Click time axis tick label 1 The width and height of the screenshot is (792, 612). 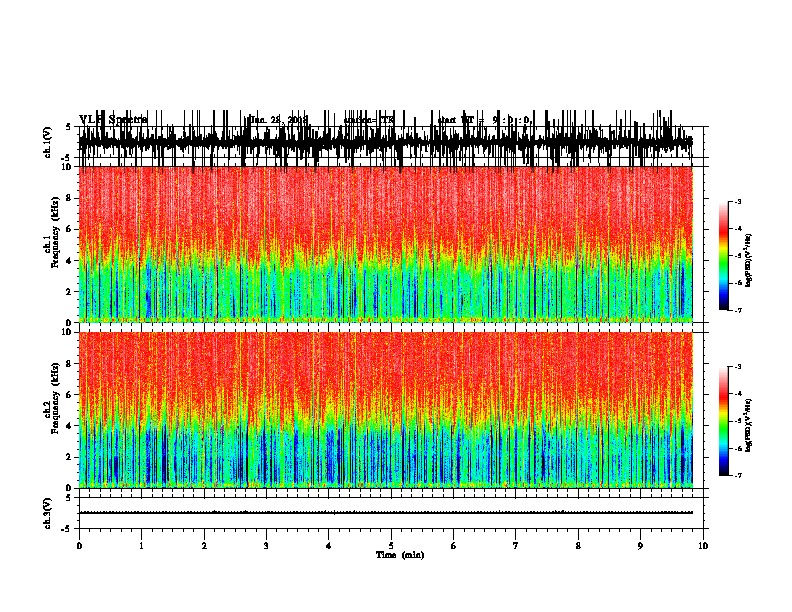pos(141,546)
